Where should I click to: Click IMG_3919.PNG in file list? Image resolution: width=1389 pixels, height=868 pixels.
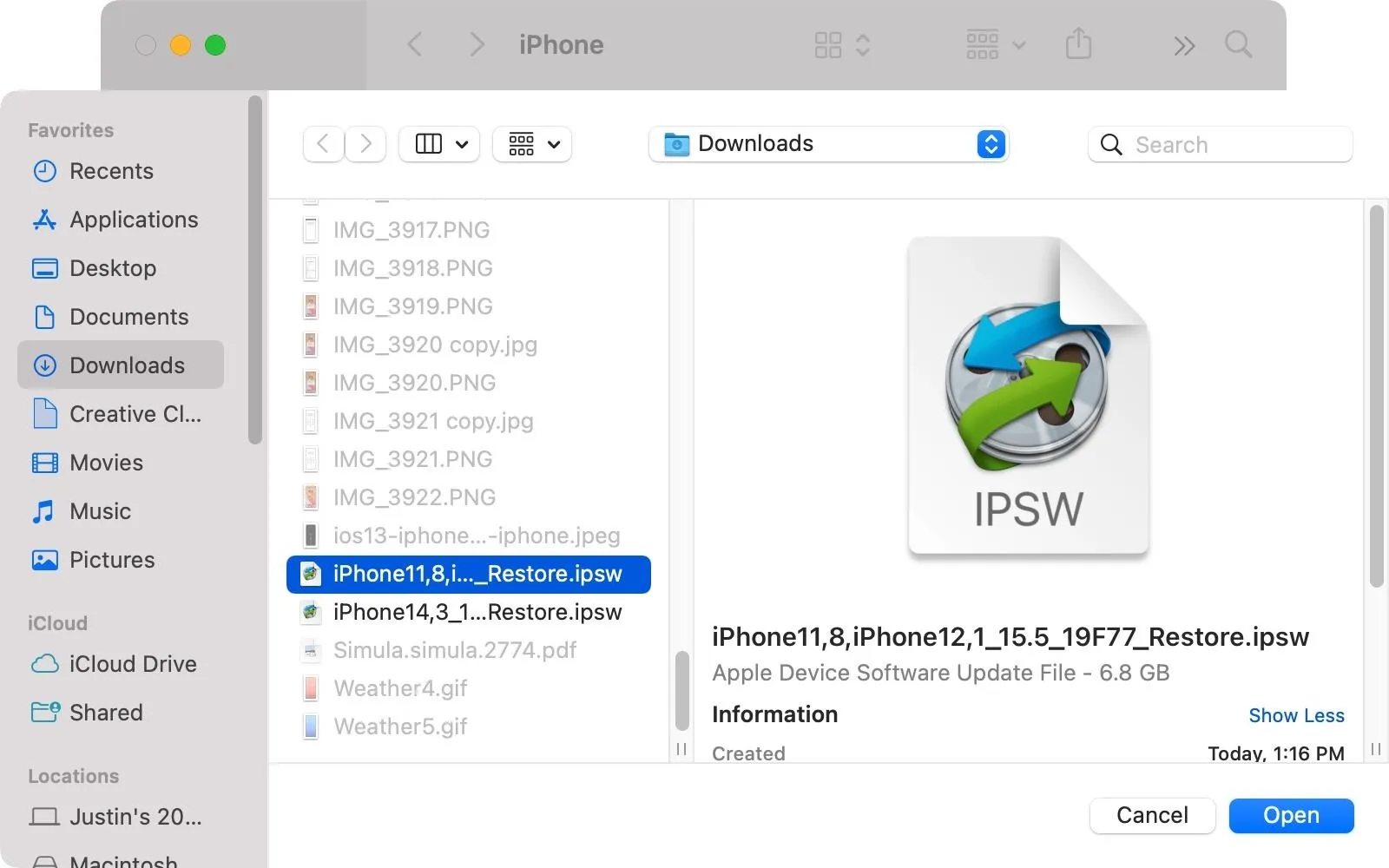(x=469, y=306)
